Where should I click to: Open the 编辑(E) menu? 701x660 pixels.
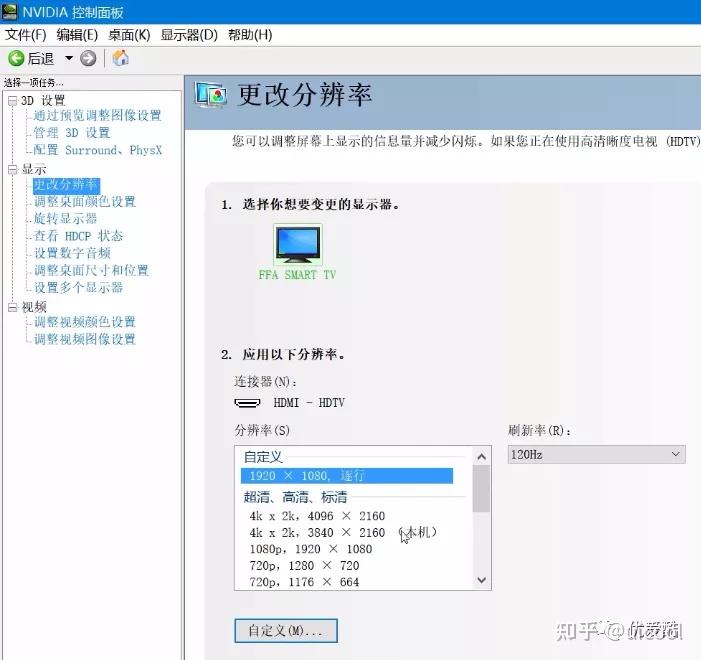pos(77,35)
